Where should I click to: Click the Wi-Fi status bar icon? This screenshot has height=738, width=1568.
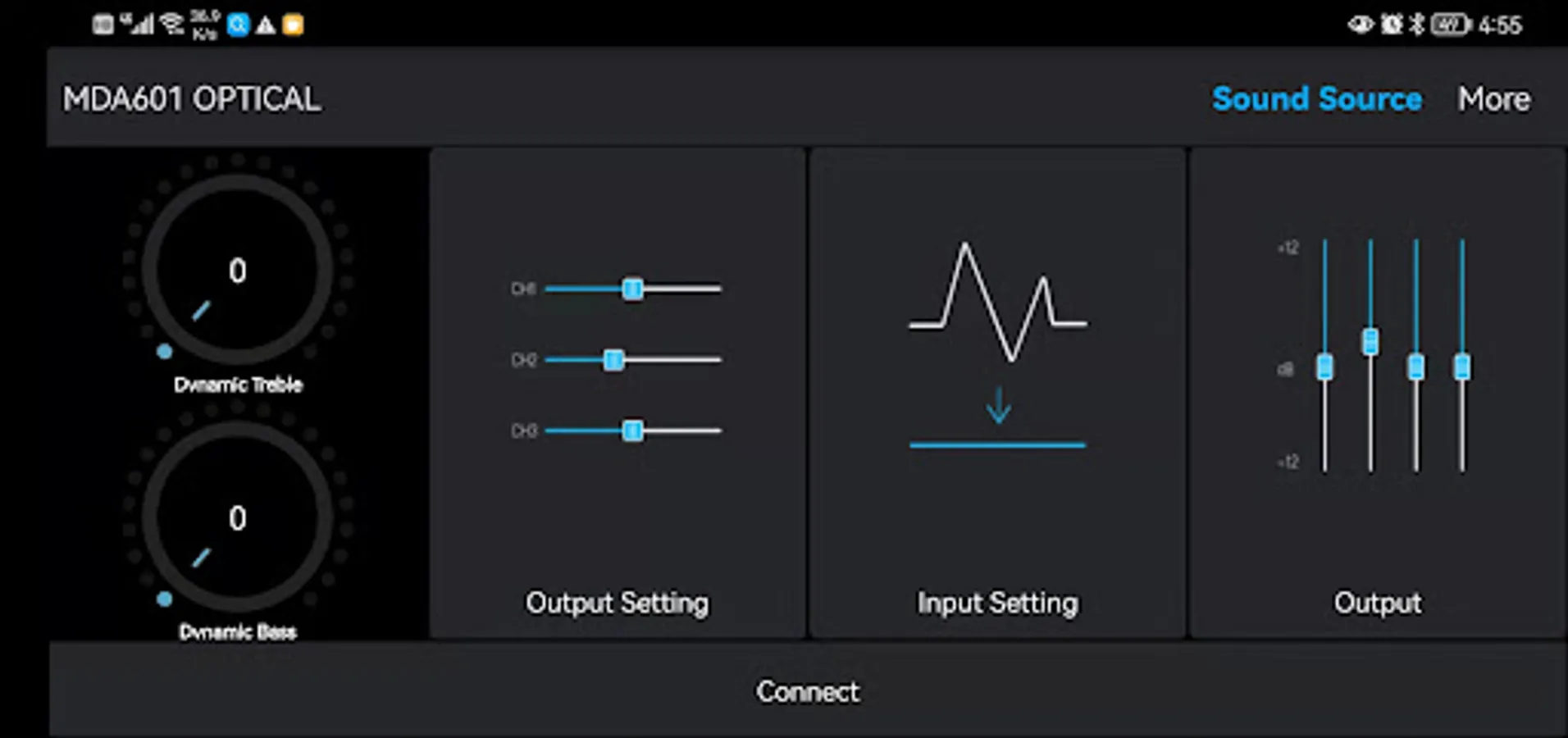pos(172,24)
